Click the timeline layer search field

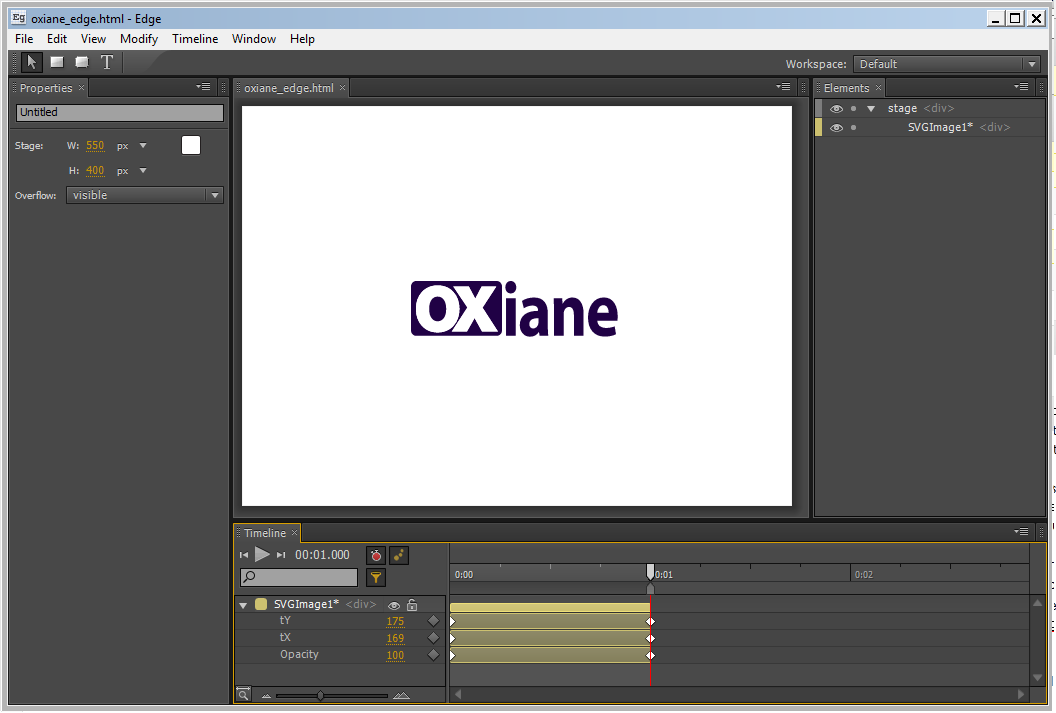pos(299,578)
